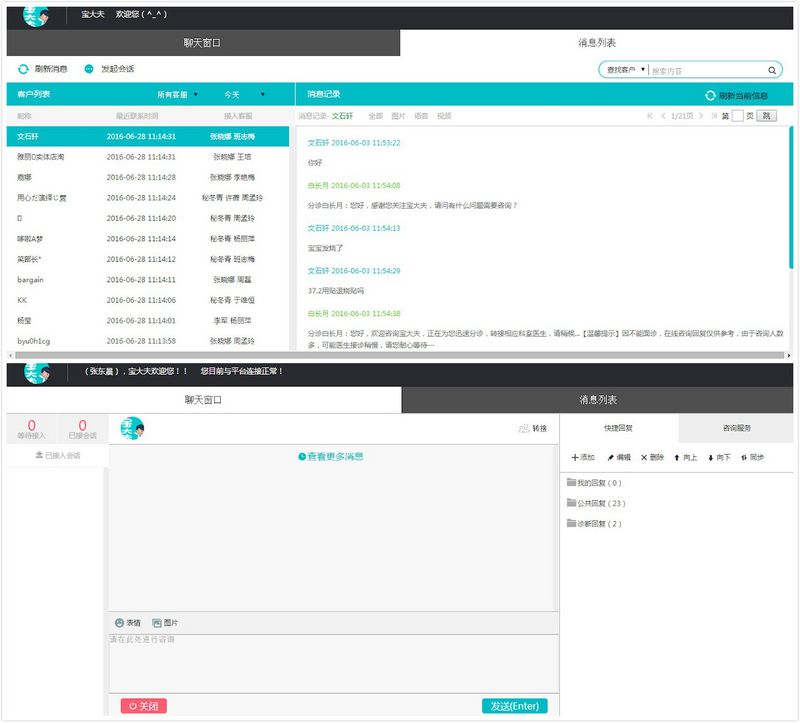Select the 咨询服务 tab
The height and width of the screenshot is (723, 800).
[736, 428]
